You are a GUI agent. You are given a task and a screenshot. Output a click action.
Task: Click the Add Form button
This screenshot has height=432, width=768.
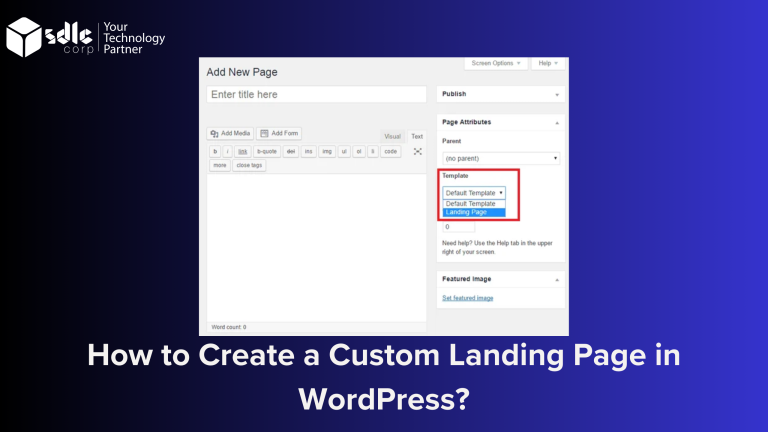coord(279,133)
